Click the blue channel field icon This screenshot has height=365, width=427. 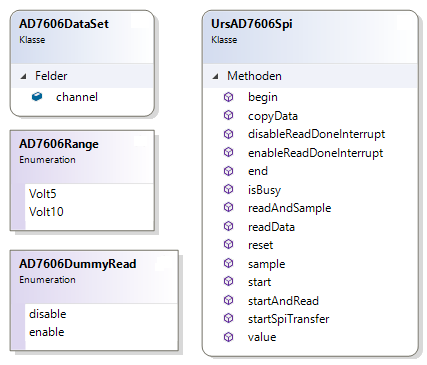click(37, 97)
